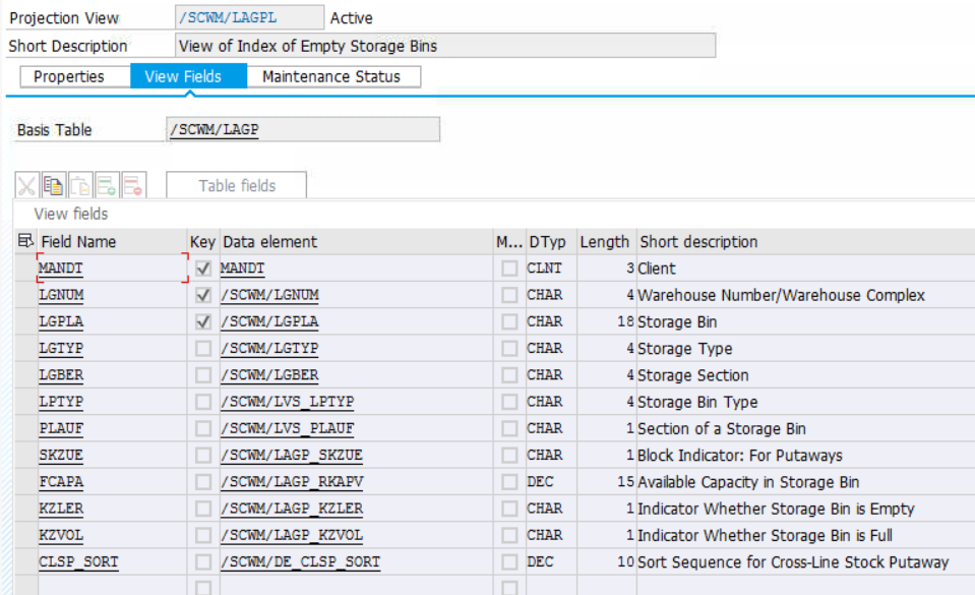Click the Field Name column header

tap(112, 241)
